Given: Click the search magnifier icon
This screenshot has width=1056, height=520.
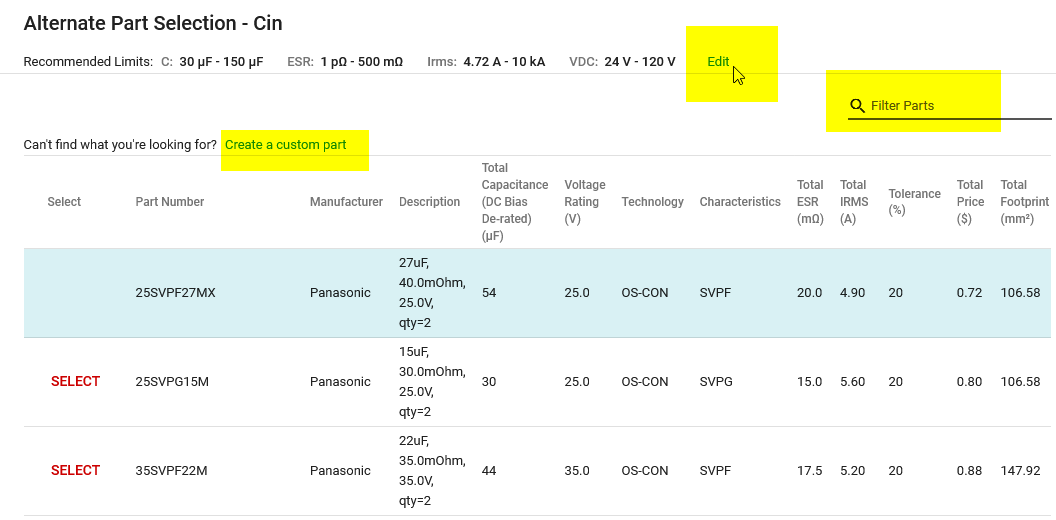Looking at the screenshot, I should pyautogui.click(x=857, y=106).
